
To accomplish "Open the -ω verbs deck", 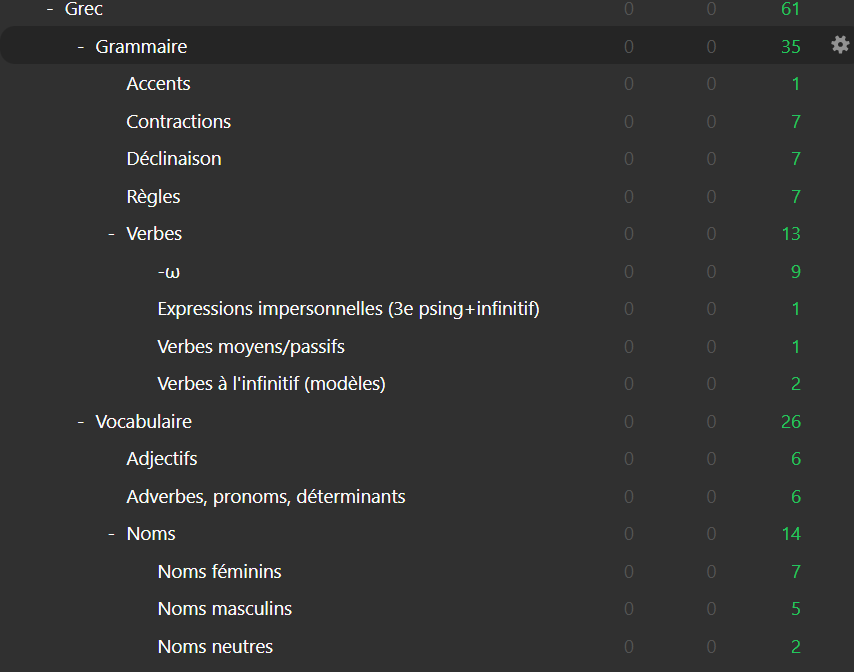I will point(168,272).
